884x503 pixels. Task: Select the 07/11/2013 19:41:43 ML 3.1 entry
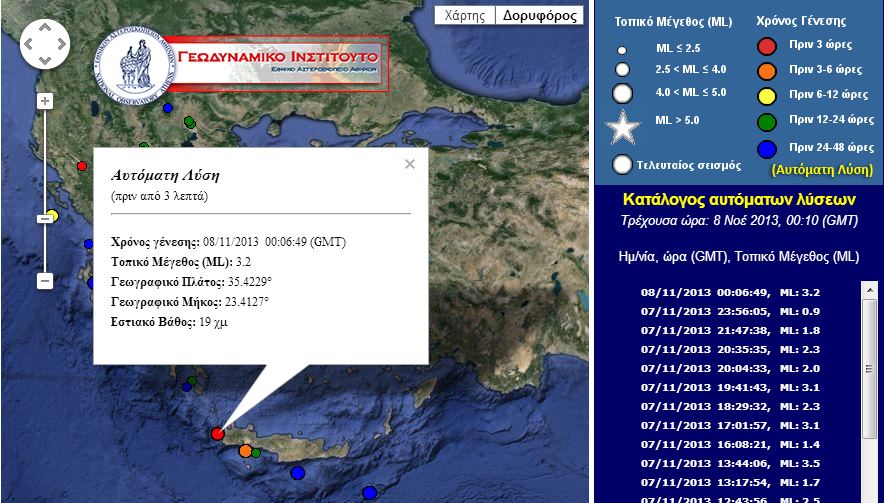pyautogui.click(x=730, y=387)
